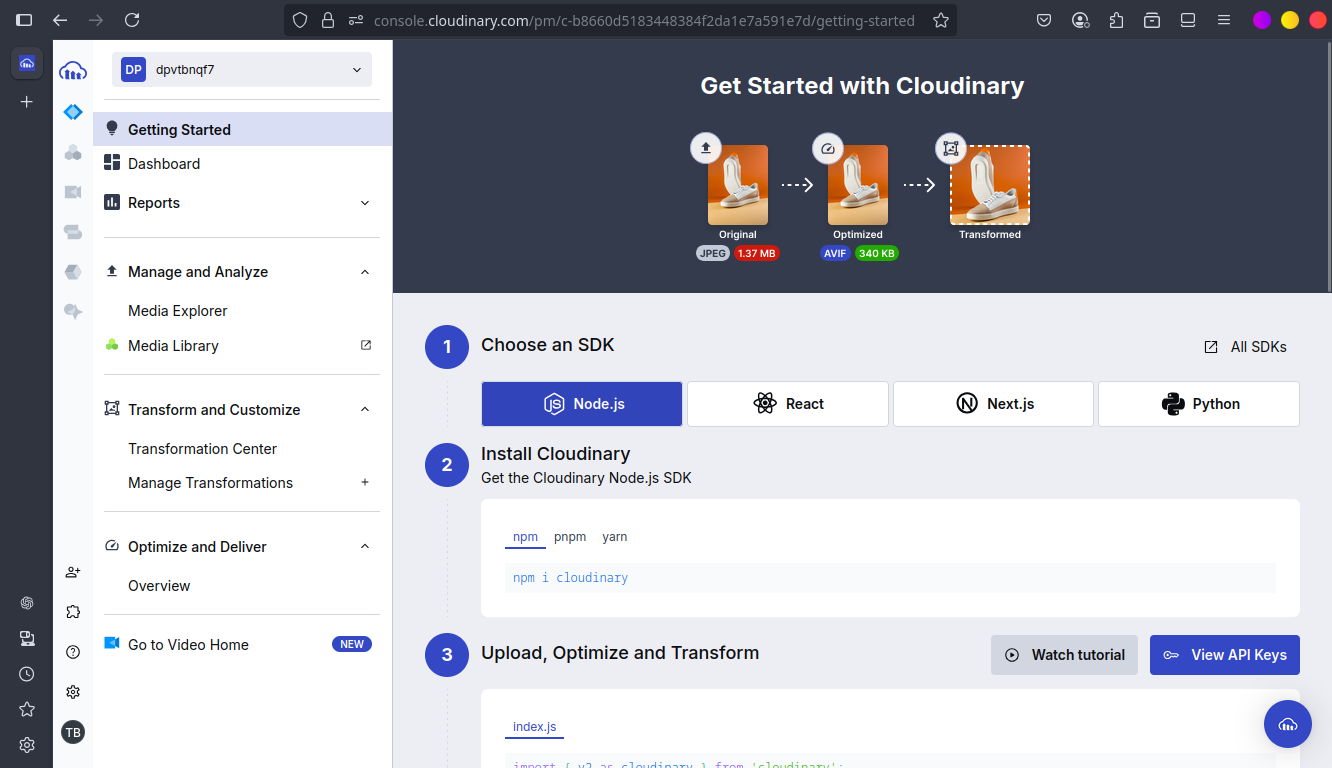The width and height of the screenshot is (1332, 768).
Task: Select the React SDK option
Action: 788,404
